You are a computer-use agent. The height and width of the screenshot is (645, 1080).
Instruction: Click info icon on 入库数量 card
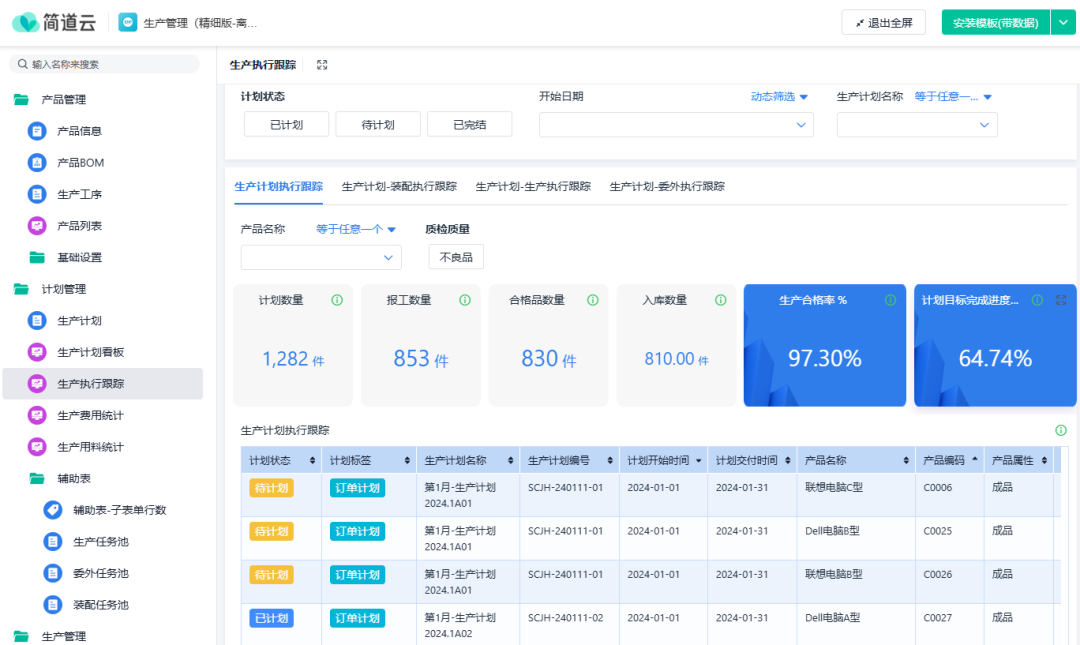[x=720, y=300]
